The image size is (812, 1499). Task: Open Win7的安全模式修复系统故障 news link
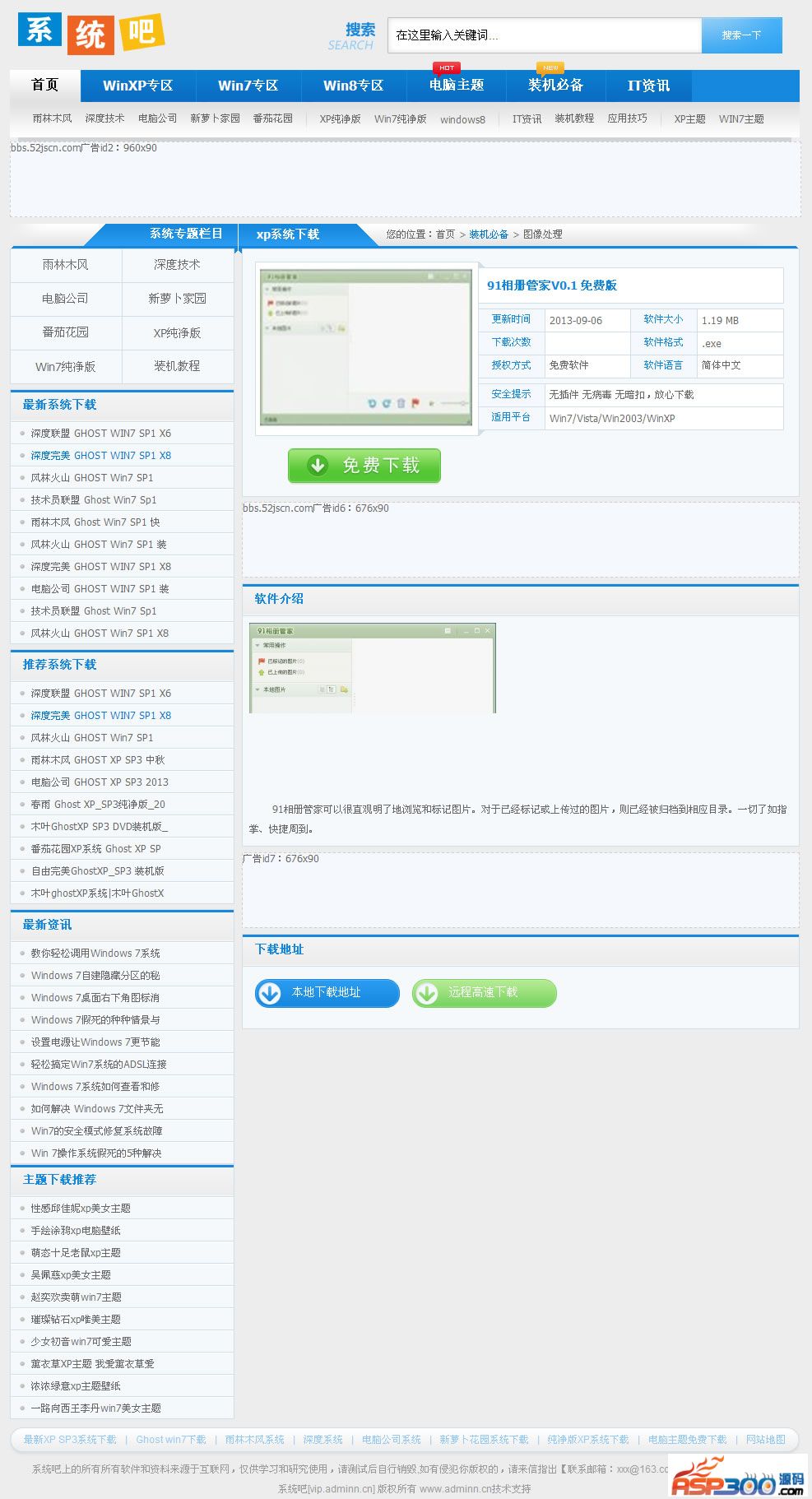97,1131
